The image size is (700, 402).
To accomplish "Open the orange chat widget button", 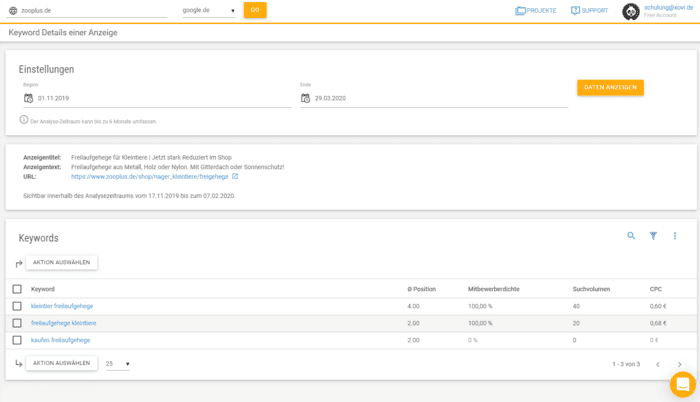I will click(682, 384).
